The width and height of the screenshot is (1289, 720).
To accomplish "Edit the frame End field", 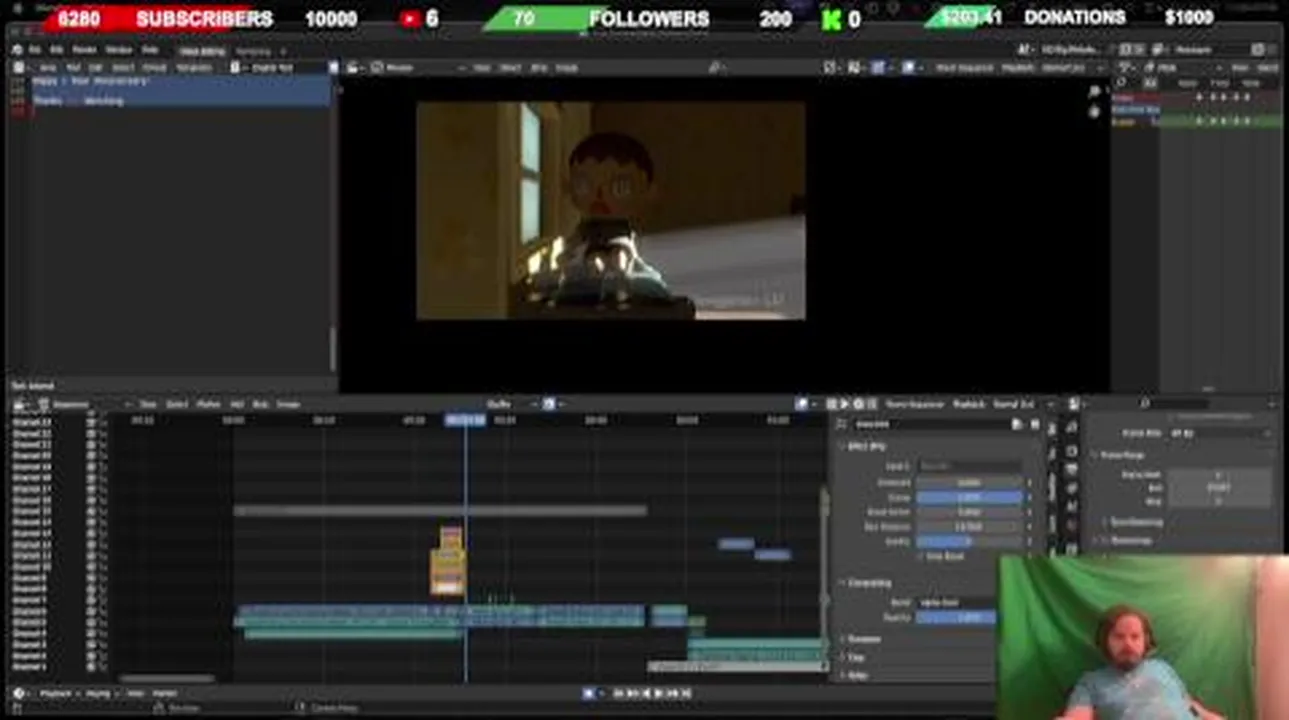I will pos(1219,488).
